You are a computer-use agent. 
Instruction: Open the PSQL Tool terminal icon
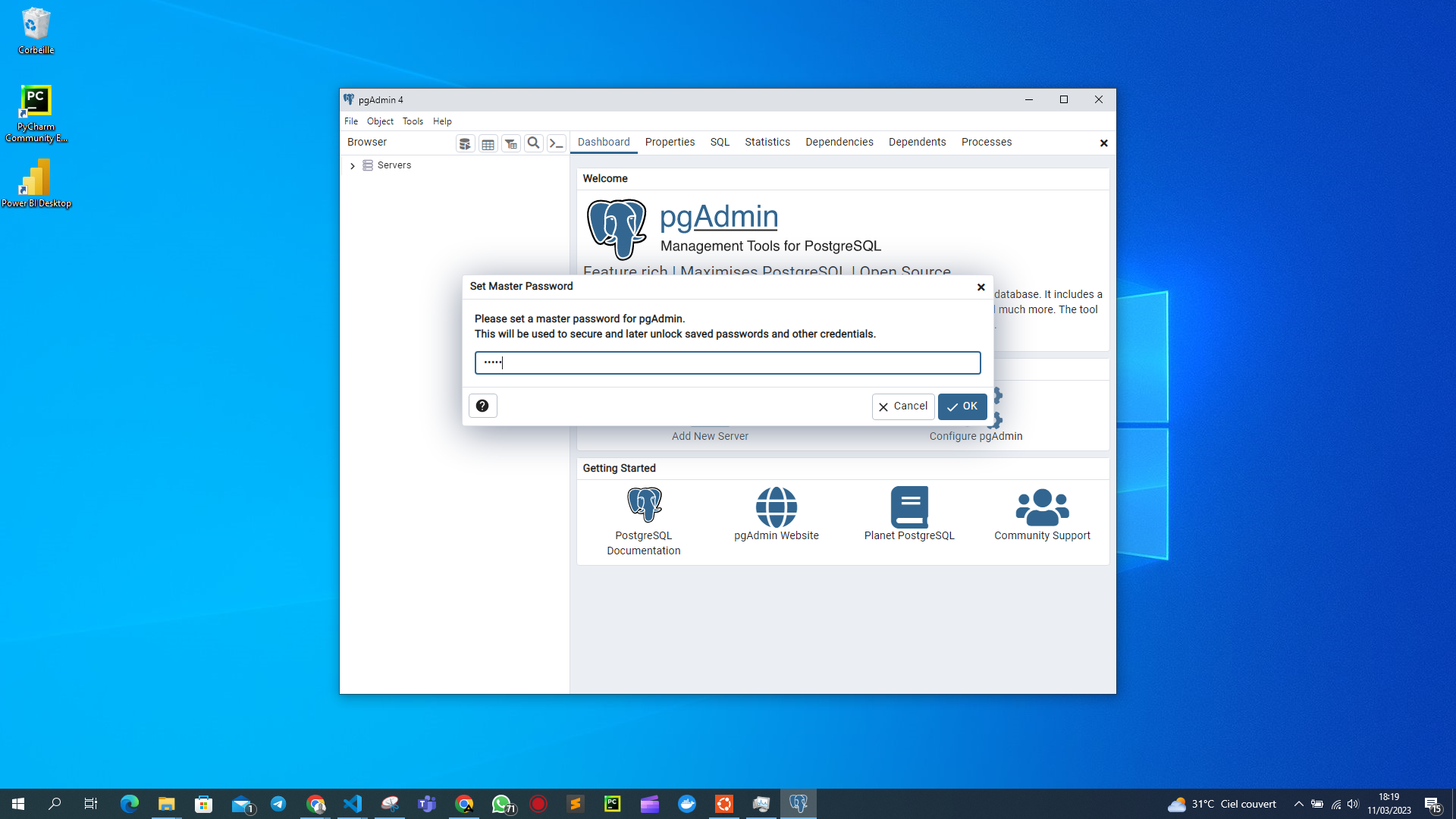click(x=557, y=143)
